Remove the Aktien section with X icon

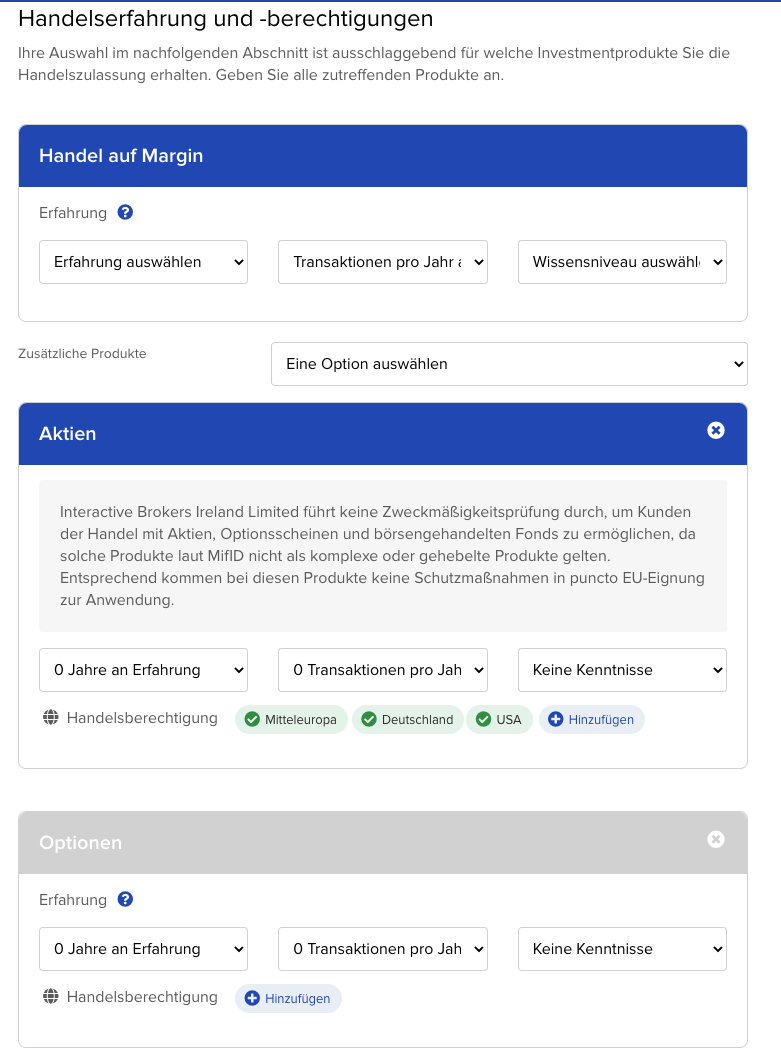tap(716, 430)
